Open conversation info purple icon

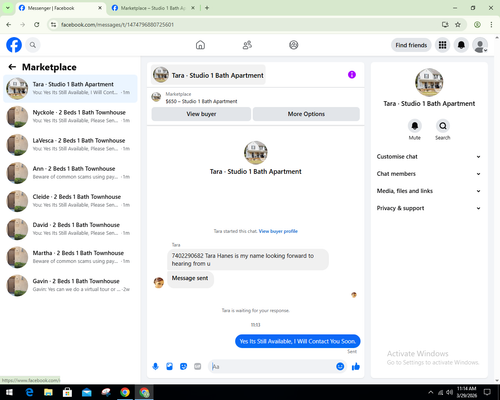click(352, 75)
